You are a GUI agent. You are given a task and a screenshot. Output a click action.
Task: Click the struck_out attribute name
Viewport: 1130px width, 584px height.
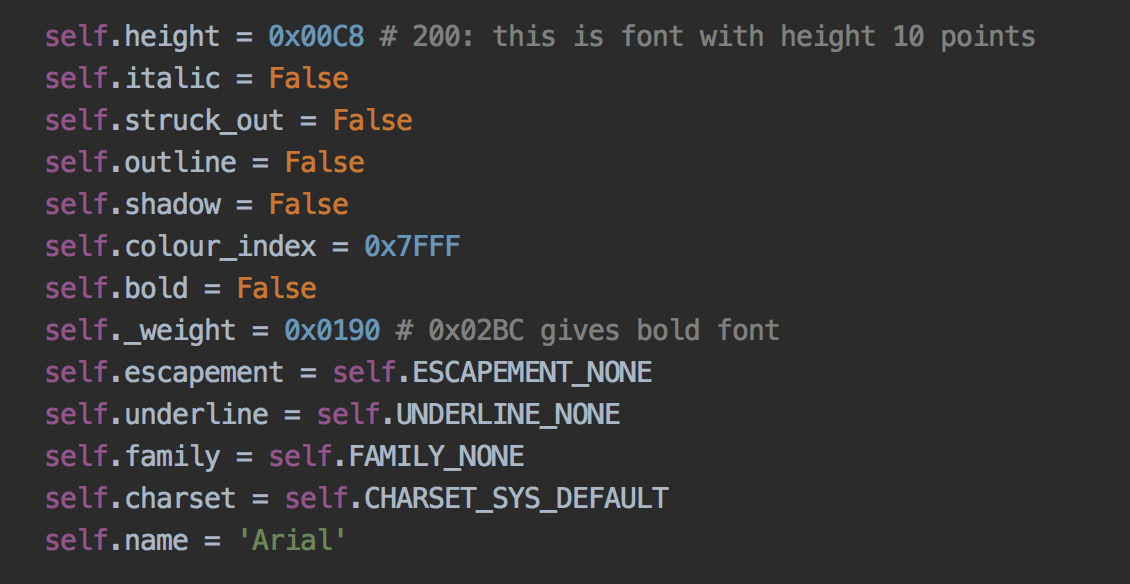204,120
